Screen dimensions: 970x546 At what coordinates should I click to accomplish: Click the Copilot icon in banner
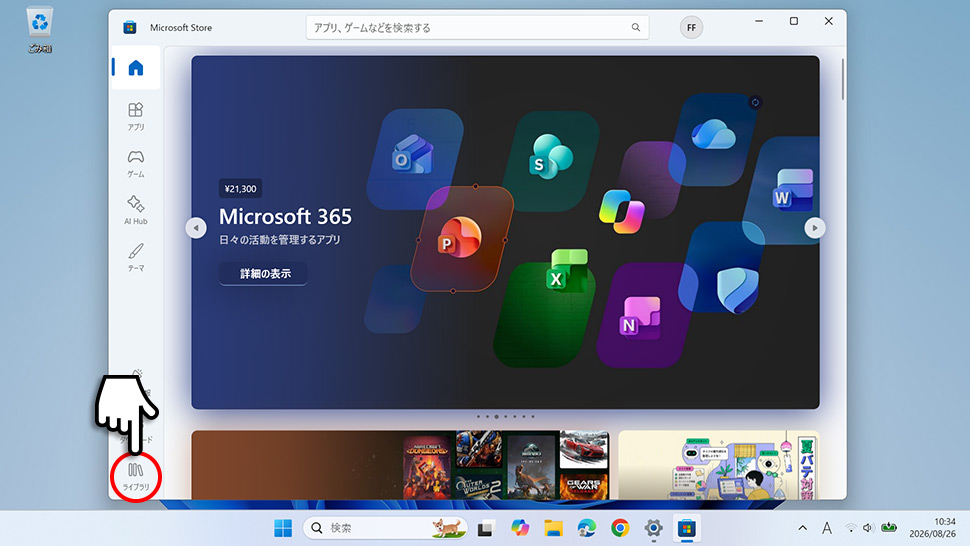tap(622, 211)
